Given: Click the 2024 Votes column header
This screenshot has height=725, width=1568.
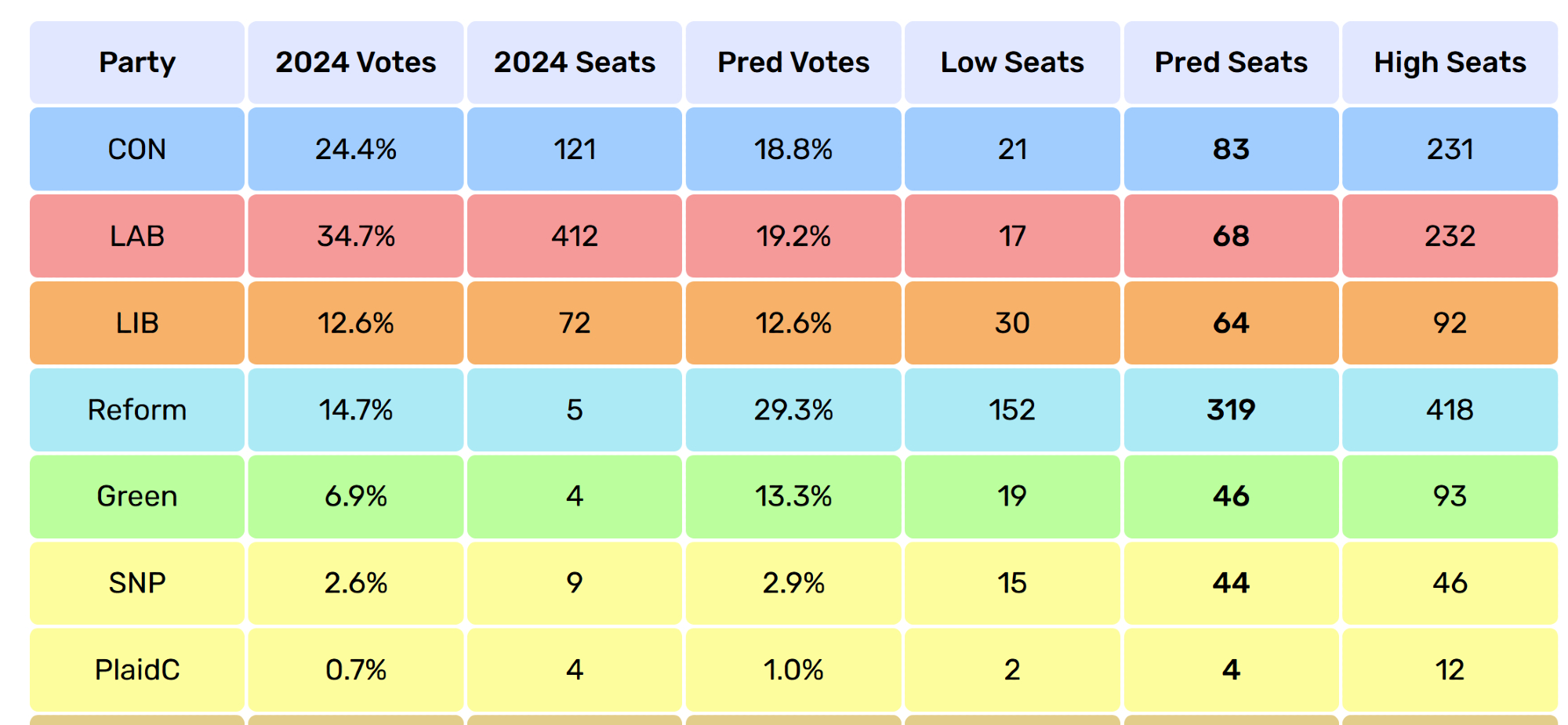Looking at the screenshot, I should (355, 63).
